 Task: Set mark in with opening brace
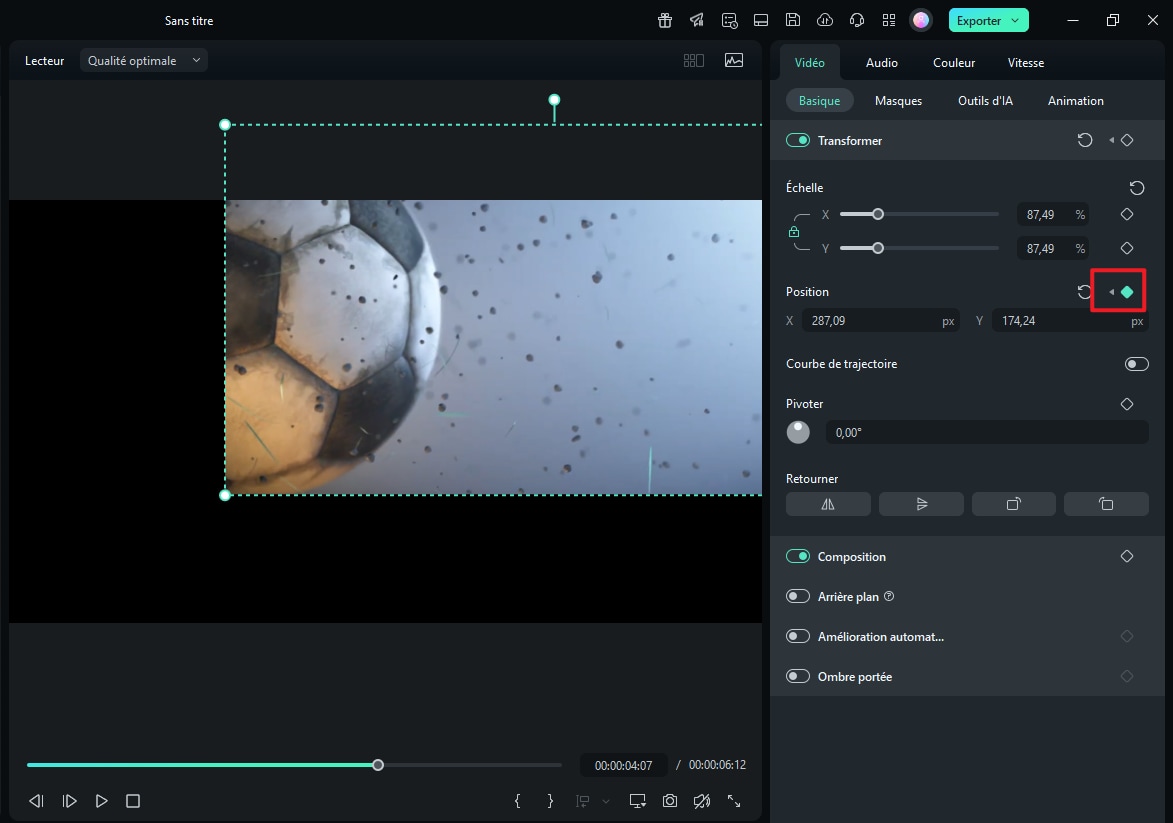tap(517, 801)
